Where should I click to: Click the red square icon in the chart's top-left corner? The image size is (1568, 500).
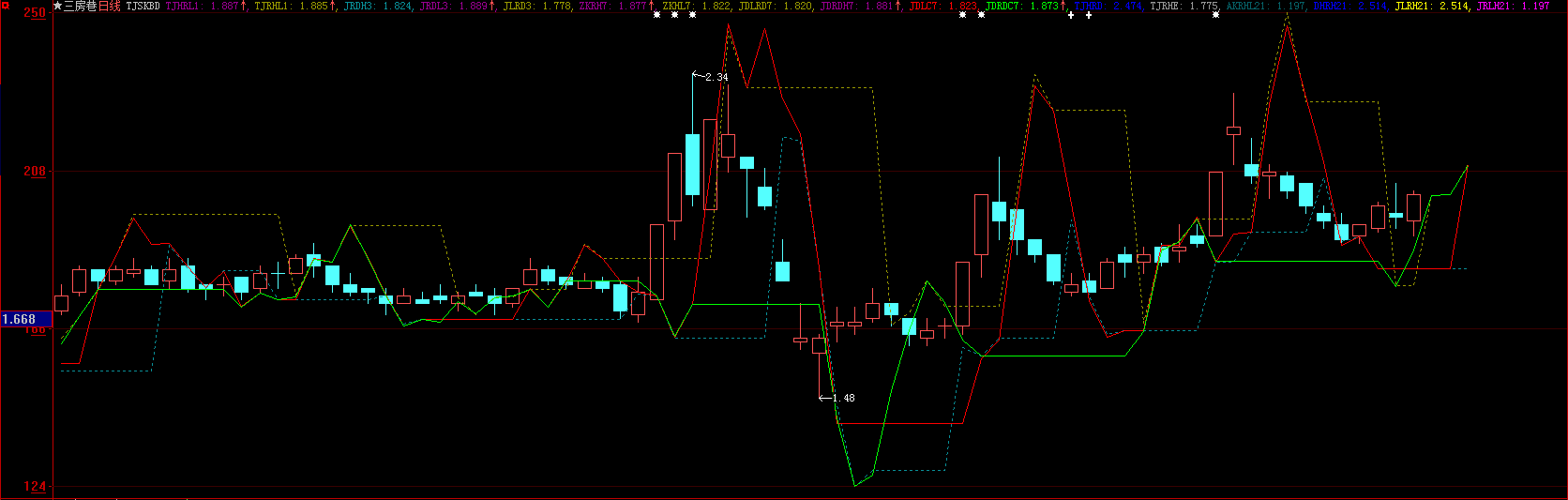(x=5, y=6)
